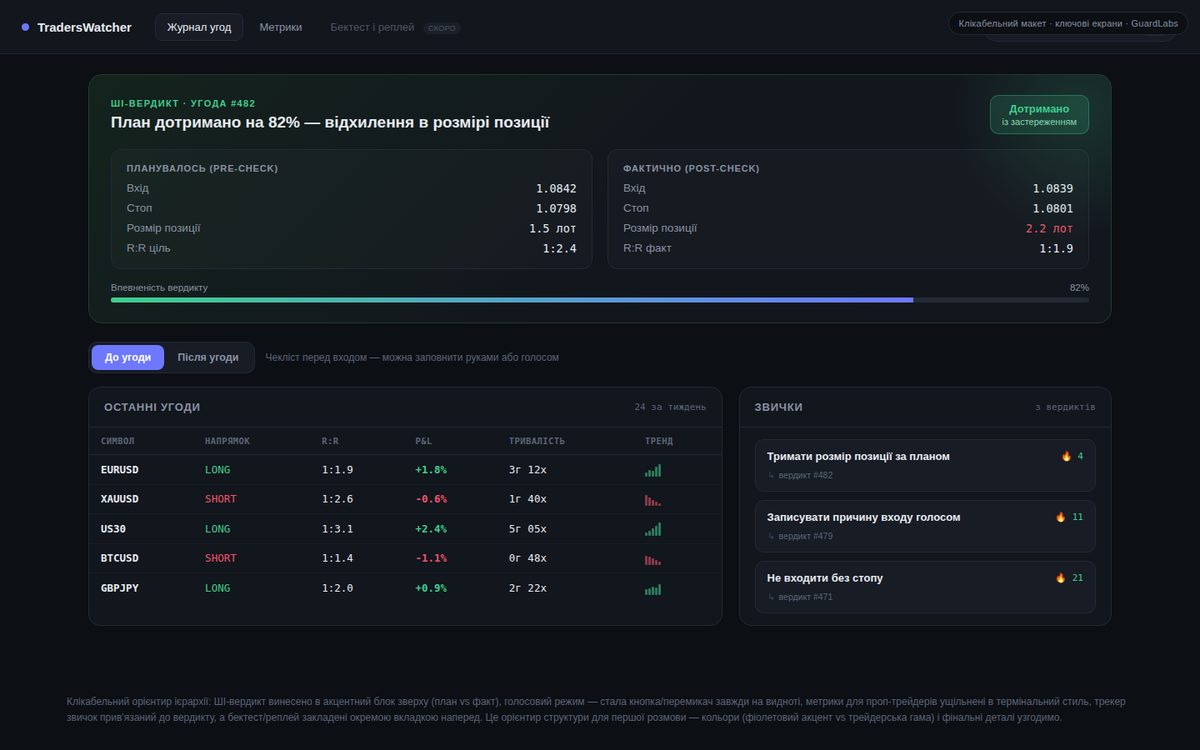Click the СИМВОЛ column header
The image size is (1200, 750).
118,441
